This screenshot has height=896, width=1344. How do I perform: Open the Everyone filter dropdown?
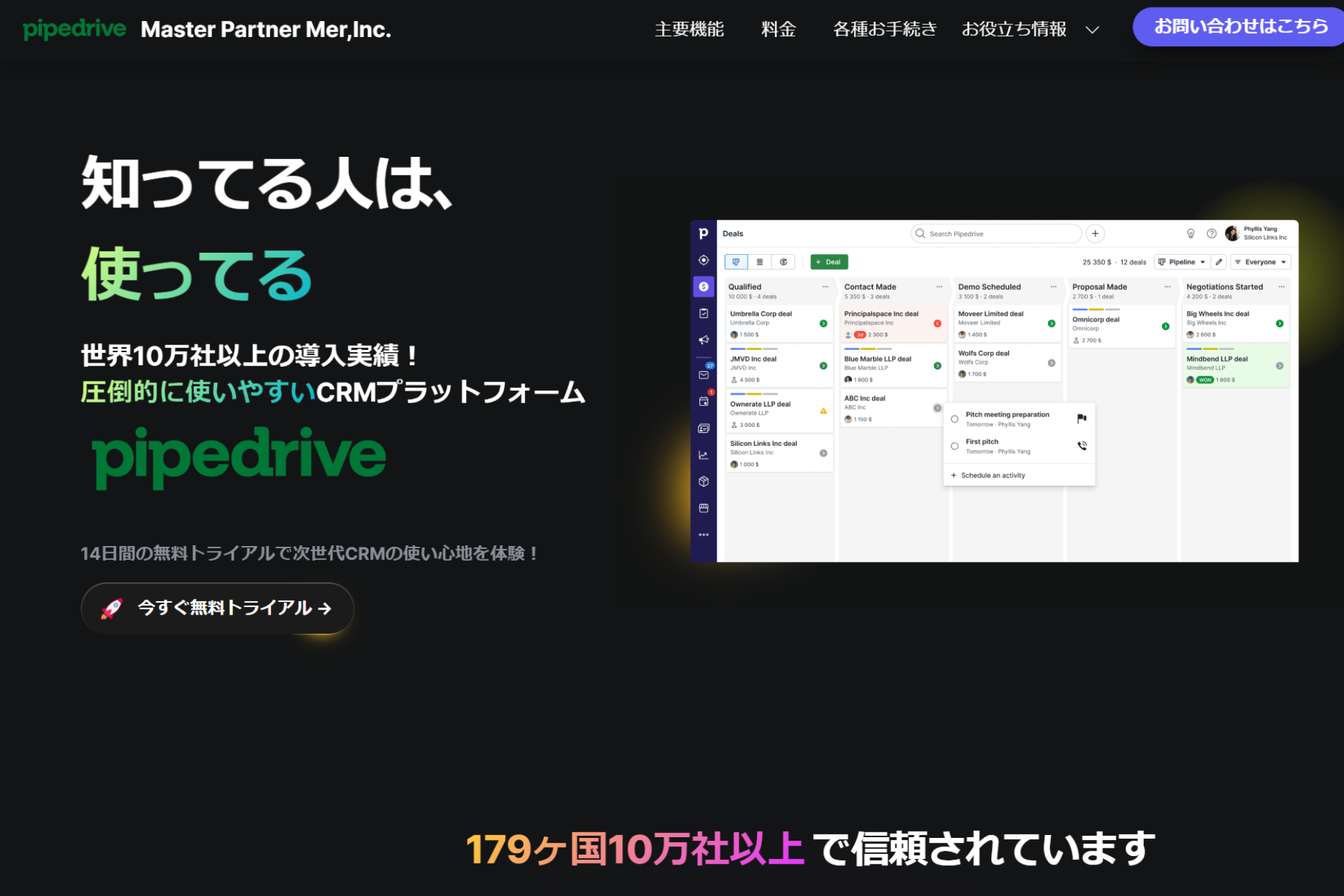[x=1260, y=262]
